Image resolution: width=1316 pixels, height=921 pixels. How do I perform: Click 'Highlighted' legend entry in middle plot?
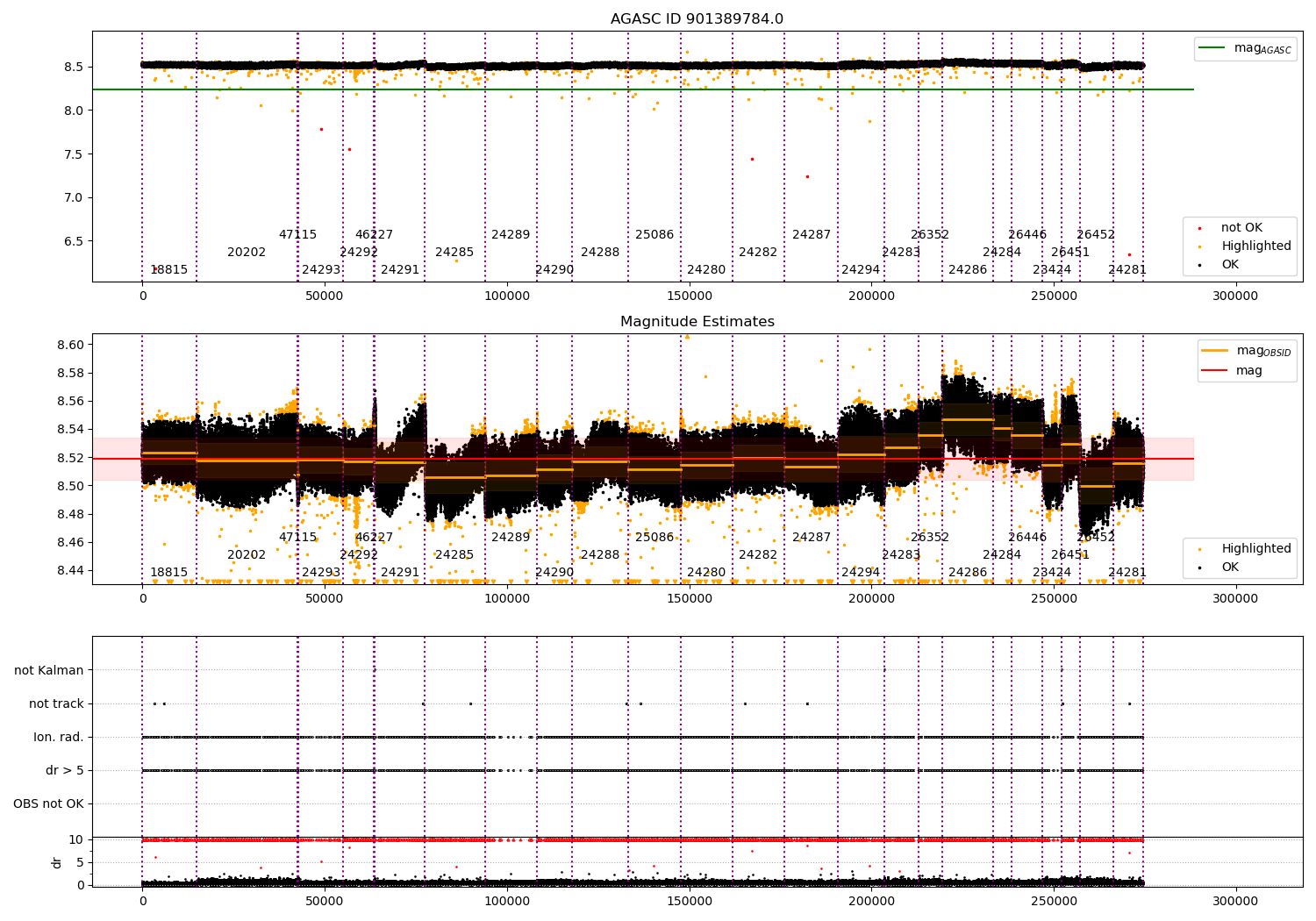tap(1255, 548)
